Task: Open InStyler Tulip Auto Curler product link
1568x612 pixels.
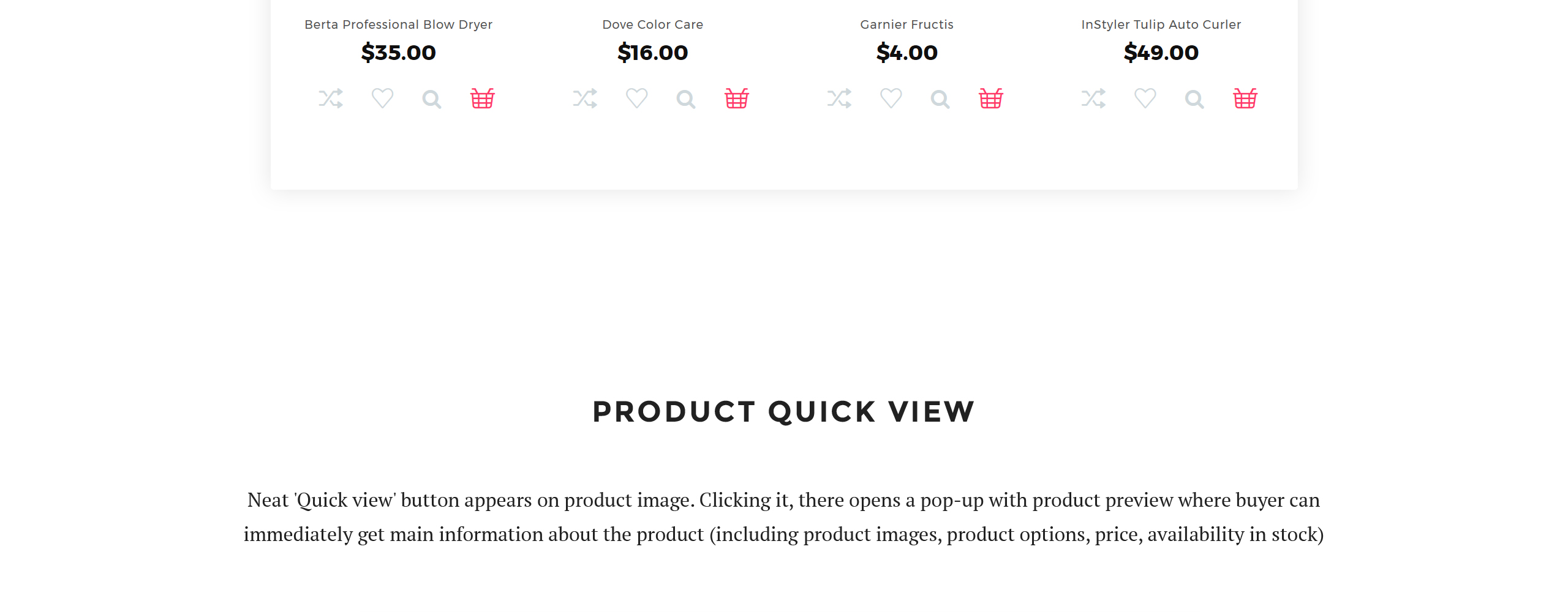Action: (1161, 24)
